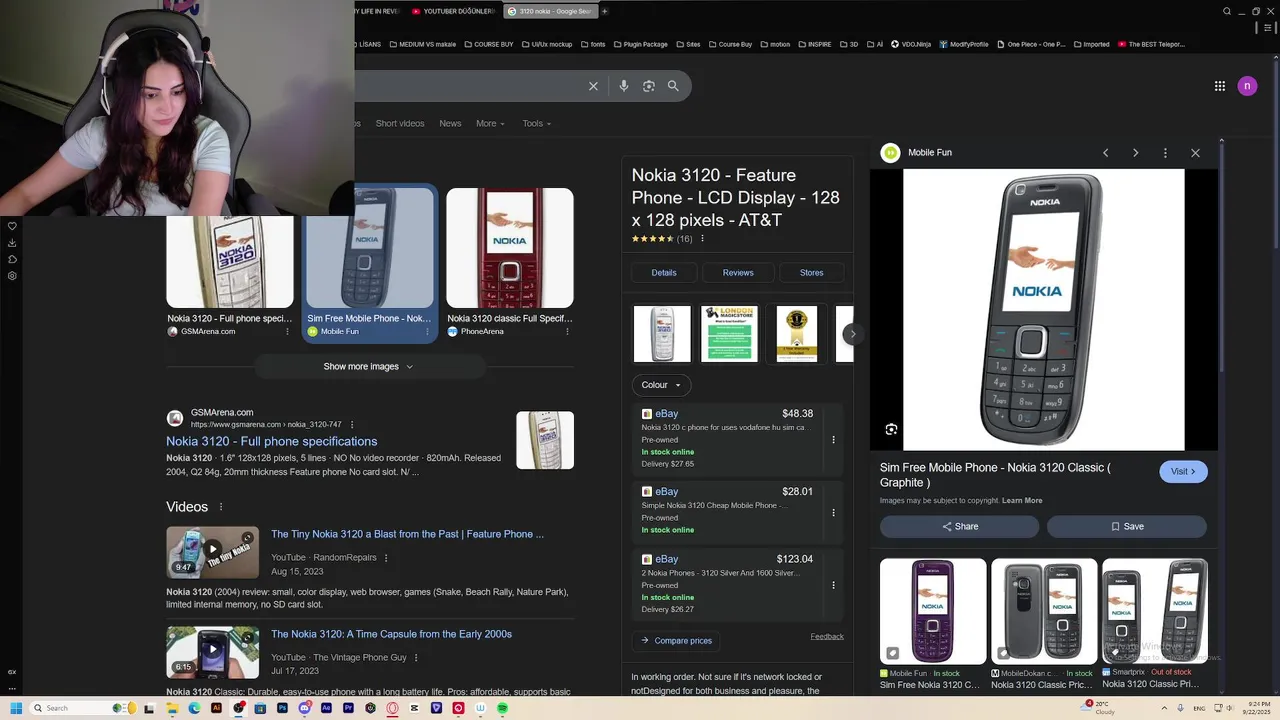Open options for GSMArena.com result
Screen dimensions: 1280x720
click(352, 424)
